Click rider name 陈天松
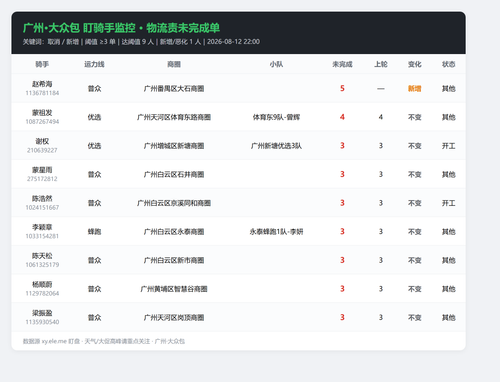500x382 pixels. pyautogui.click(x=42, y=256)
